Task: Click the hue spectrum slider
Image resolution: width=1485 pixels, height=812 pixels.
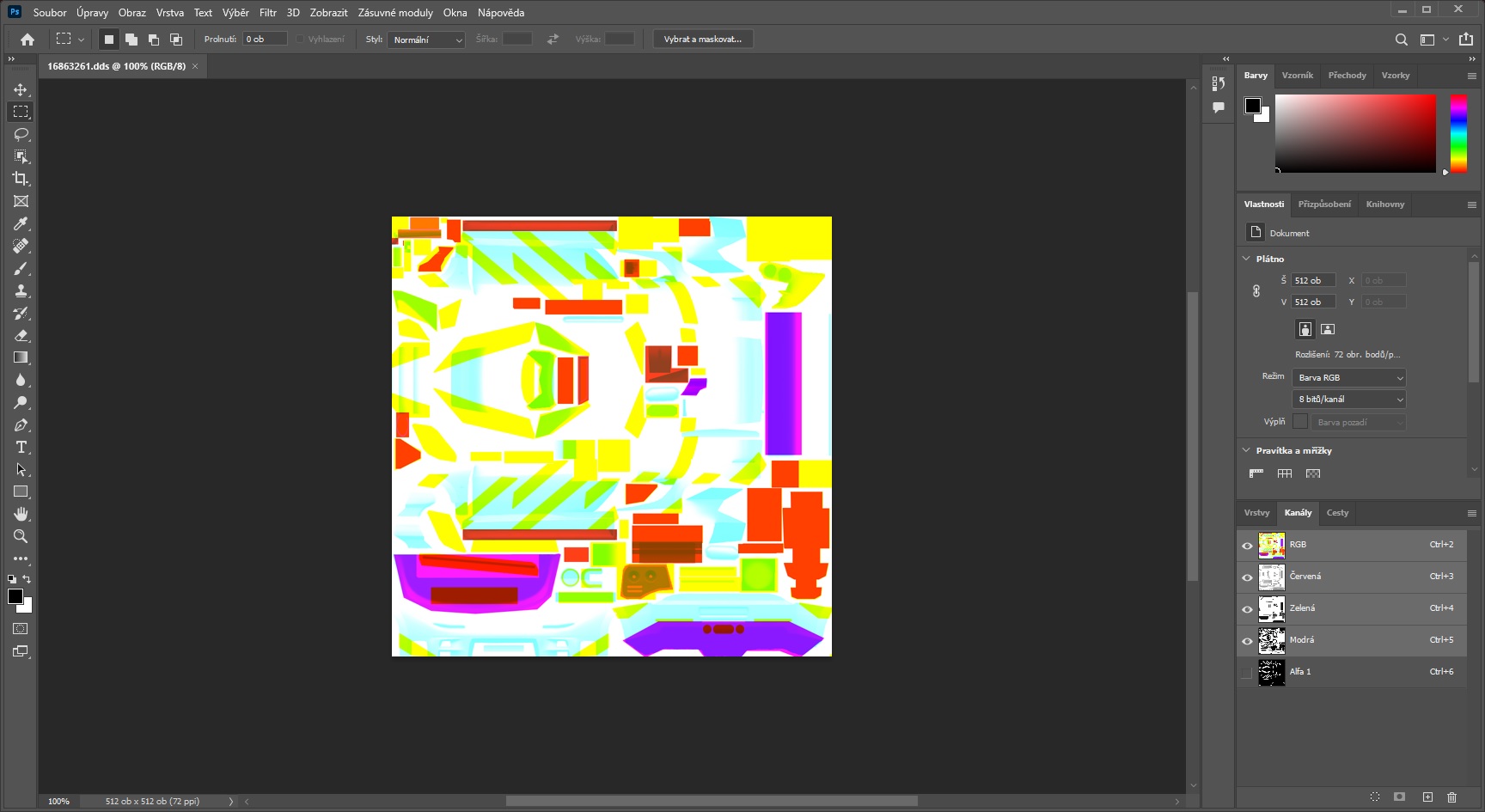Action: 1458,133
